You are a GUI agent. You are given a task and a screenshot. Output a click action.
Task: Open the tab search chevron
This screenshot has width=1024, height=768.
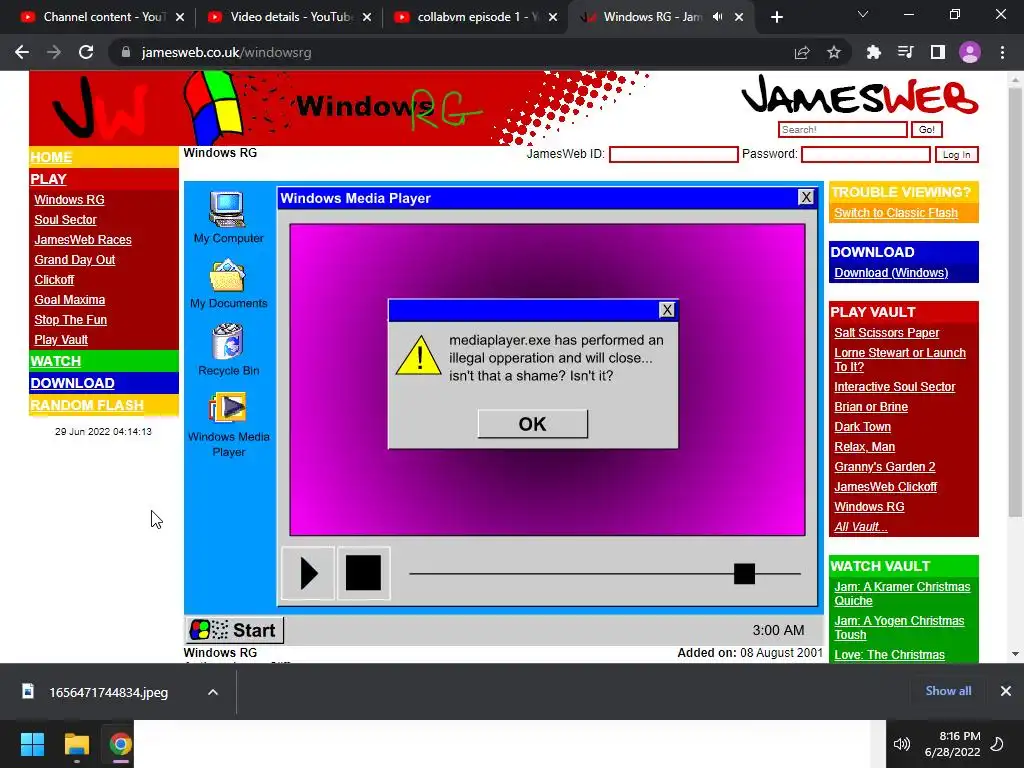pos(863,14)
